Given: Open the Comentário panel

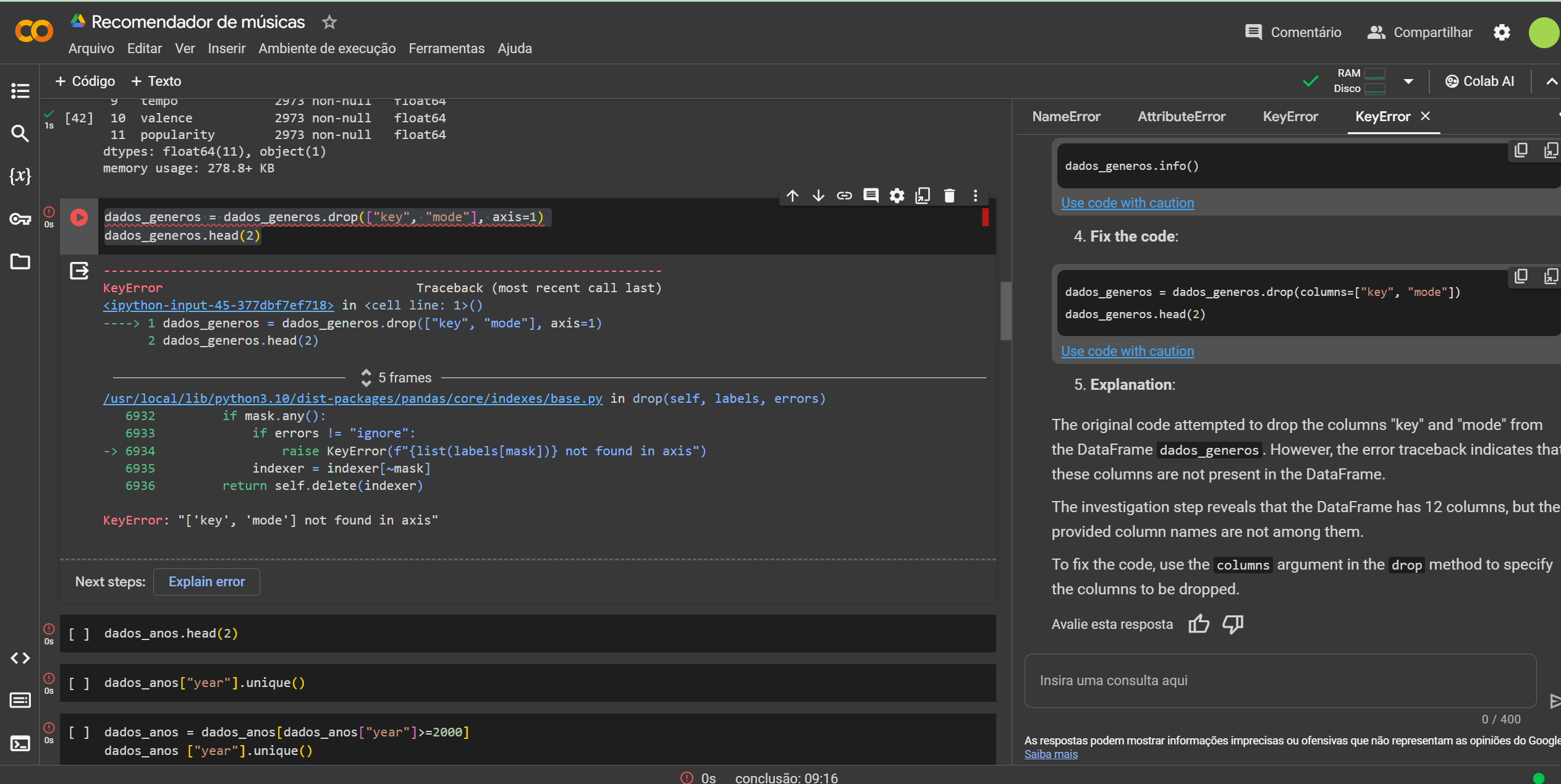Looking at the screenshot, I should click(1293, 32).
